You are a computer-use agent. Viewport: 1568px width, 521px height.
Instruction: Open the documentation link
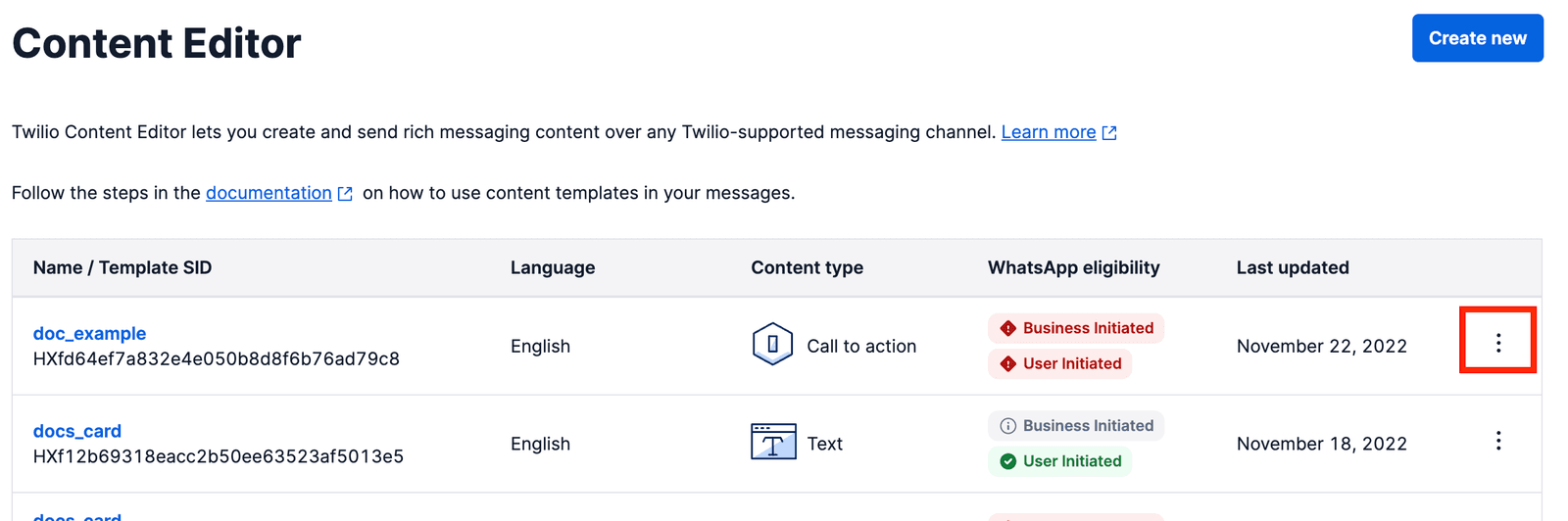[x=269, y=193]
